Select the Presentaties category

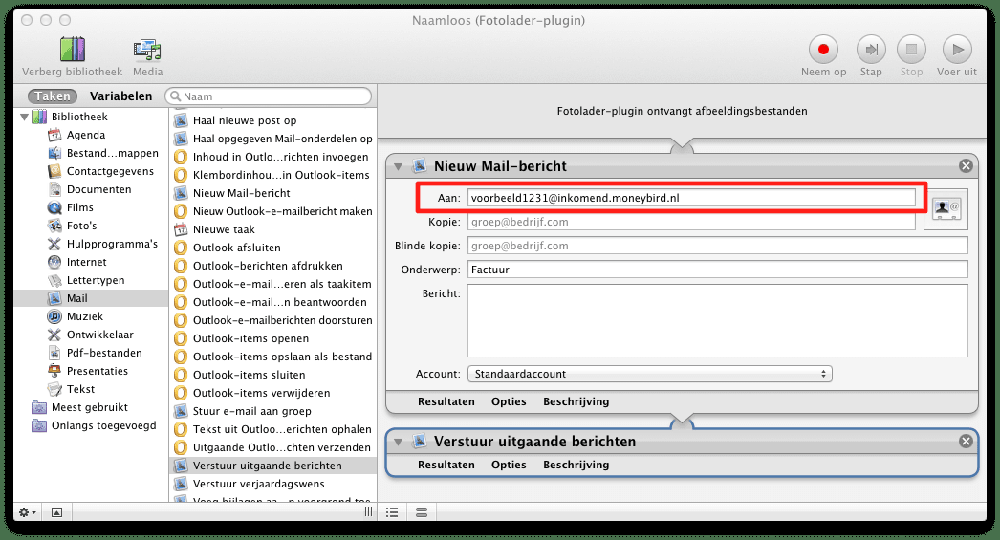point(89,371)
